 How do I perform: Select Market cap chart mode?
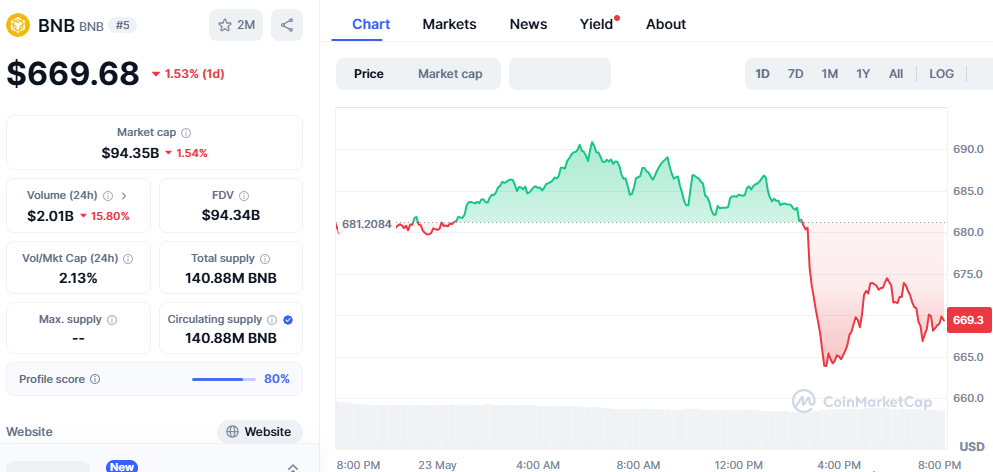pos(450,74)
